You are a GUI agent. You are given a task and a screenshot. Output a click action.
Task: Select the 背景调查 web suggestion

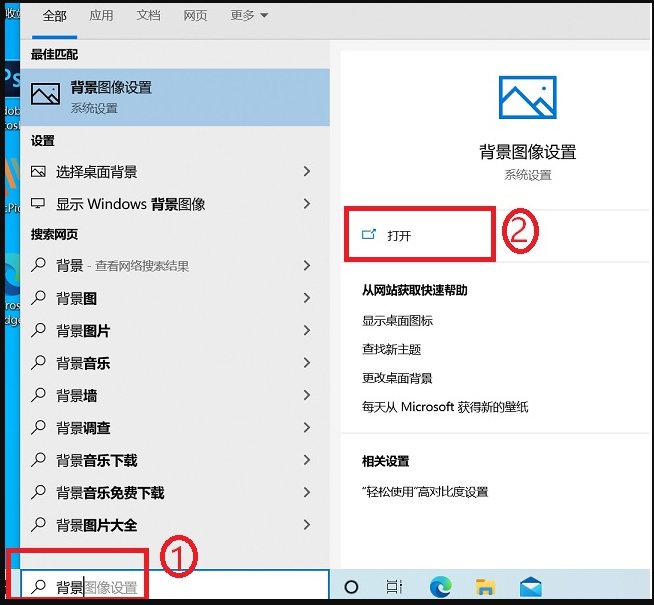[175, 428]
